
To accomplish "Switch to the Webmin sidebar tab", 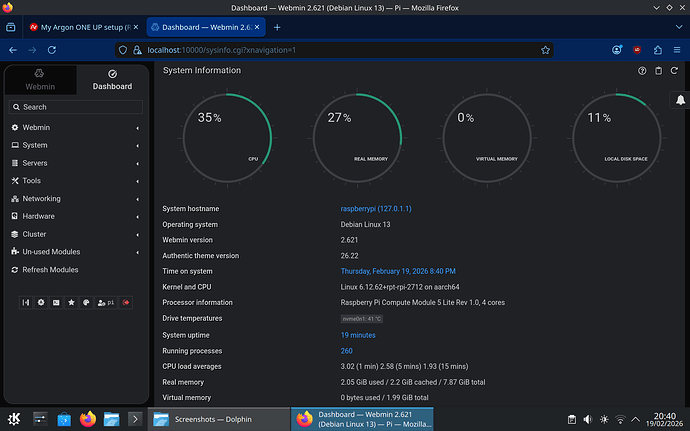I will tap(40, 80).
